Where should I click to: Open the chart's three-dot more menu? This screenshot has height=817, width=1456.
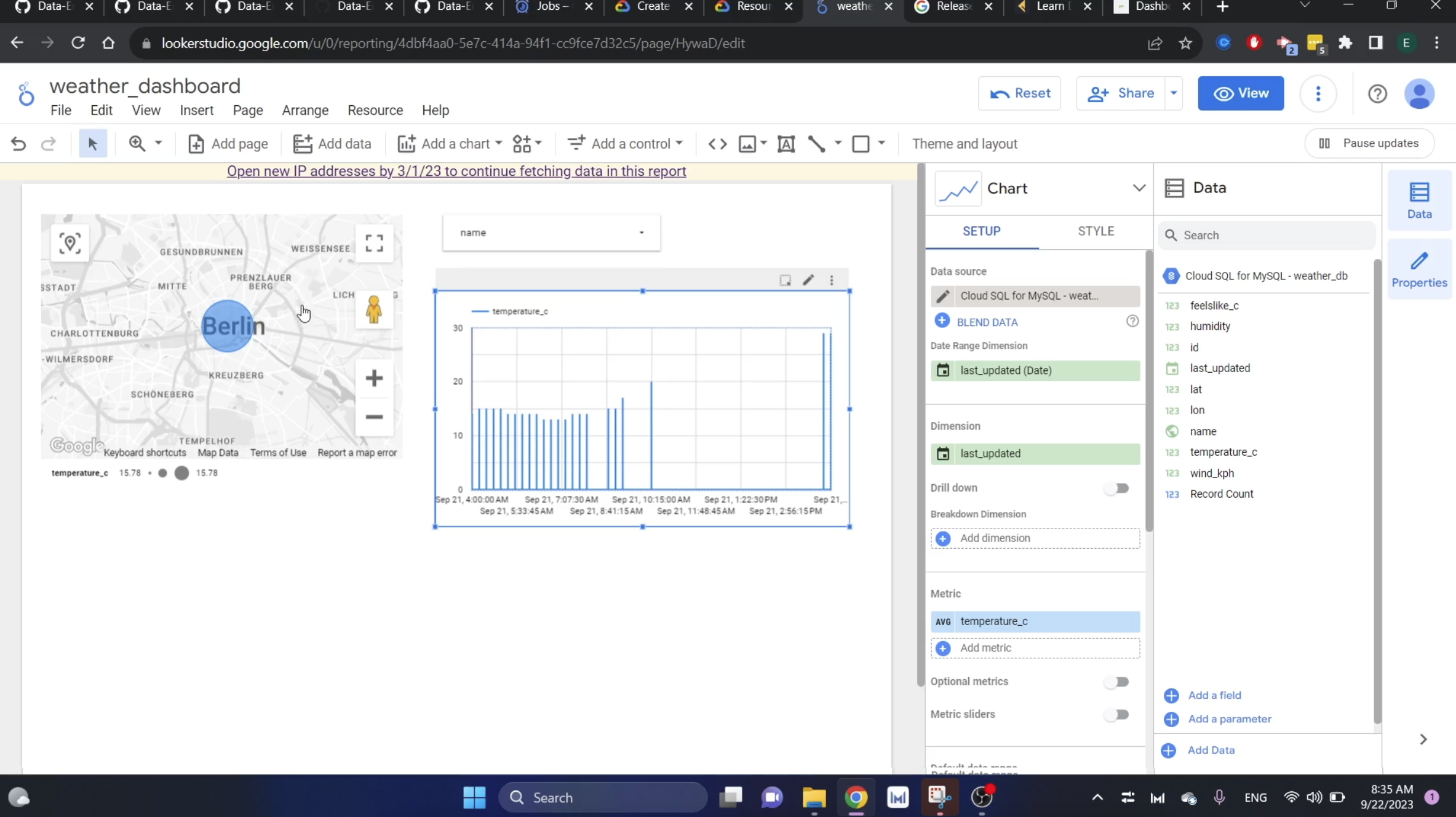[832, 280]
